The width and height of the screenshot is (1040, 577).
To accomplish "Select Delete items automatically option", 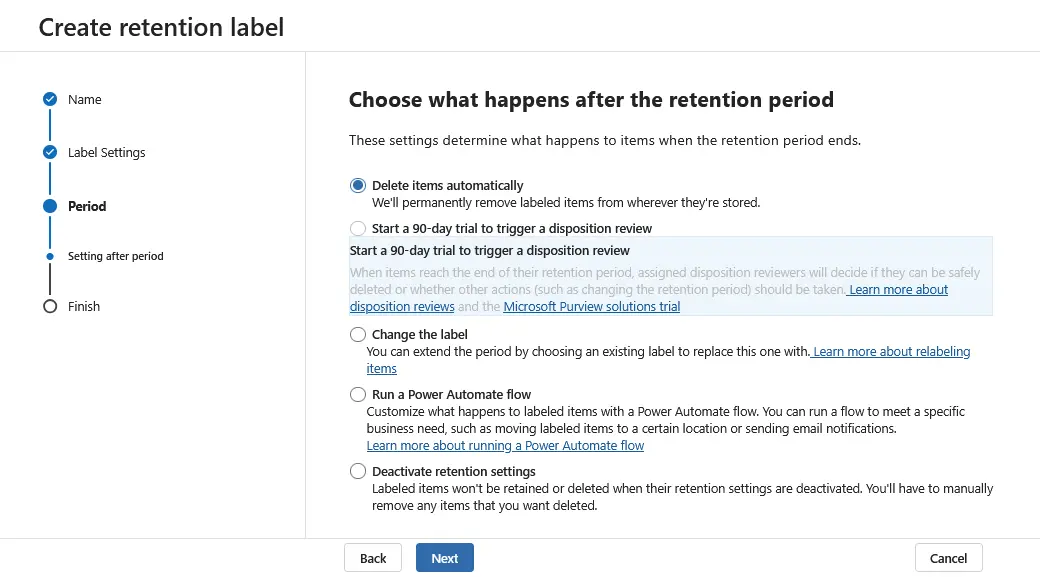I will pos(357,184).
